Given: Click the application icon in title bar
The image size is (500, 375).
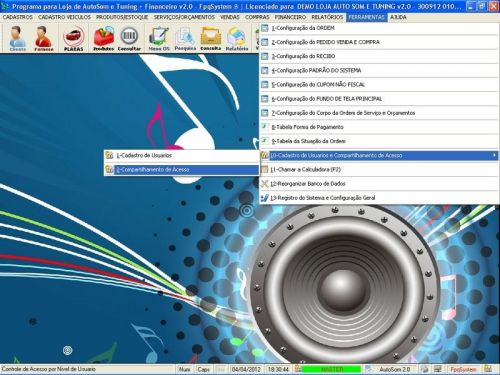Looking at the screenshot, I should coord(5,6).
